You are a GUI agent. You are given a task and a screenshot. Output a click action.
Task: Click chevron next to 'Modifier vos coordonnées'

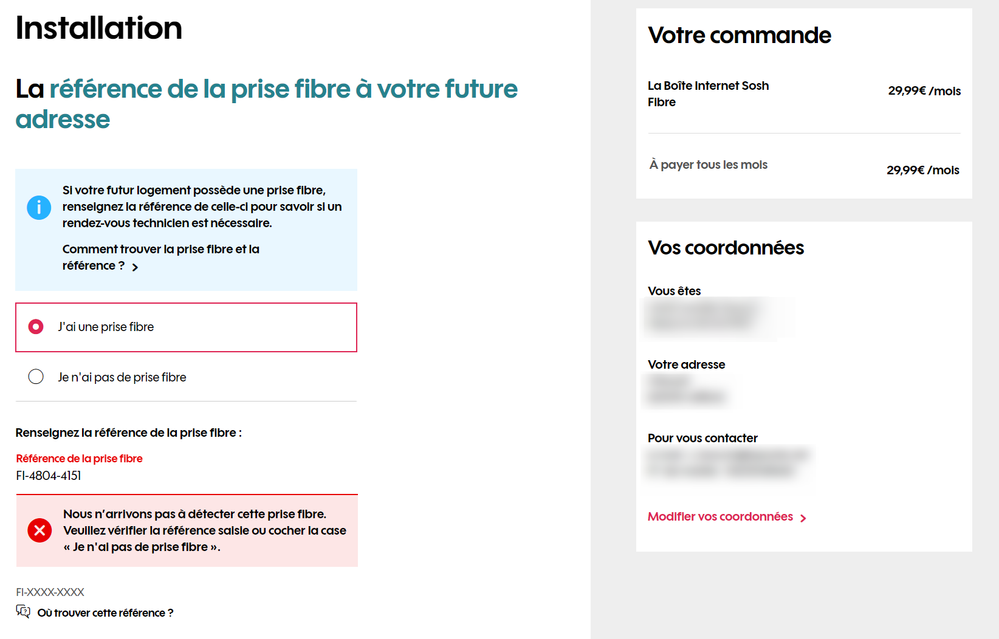pos(803,518)
